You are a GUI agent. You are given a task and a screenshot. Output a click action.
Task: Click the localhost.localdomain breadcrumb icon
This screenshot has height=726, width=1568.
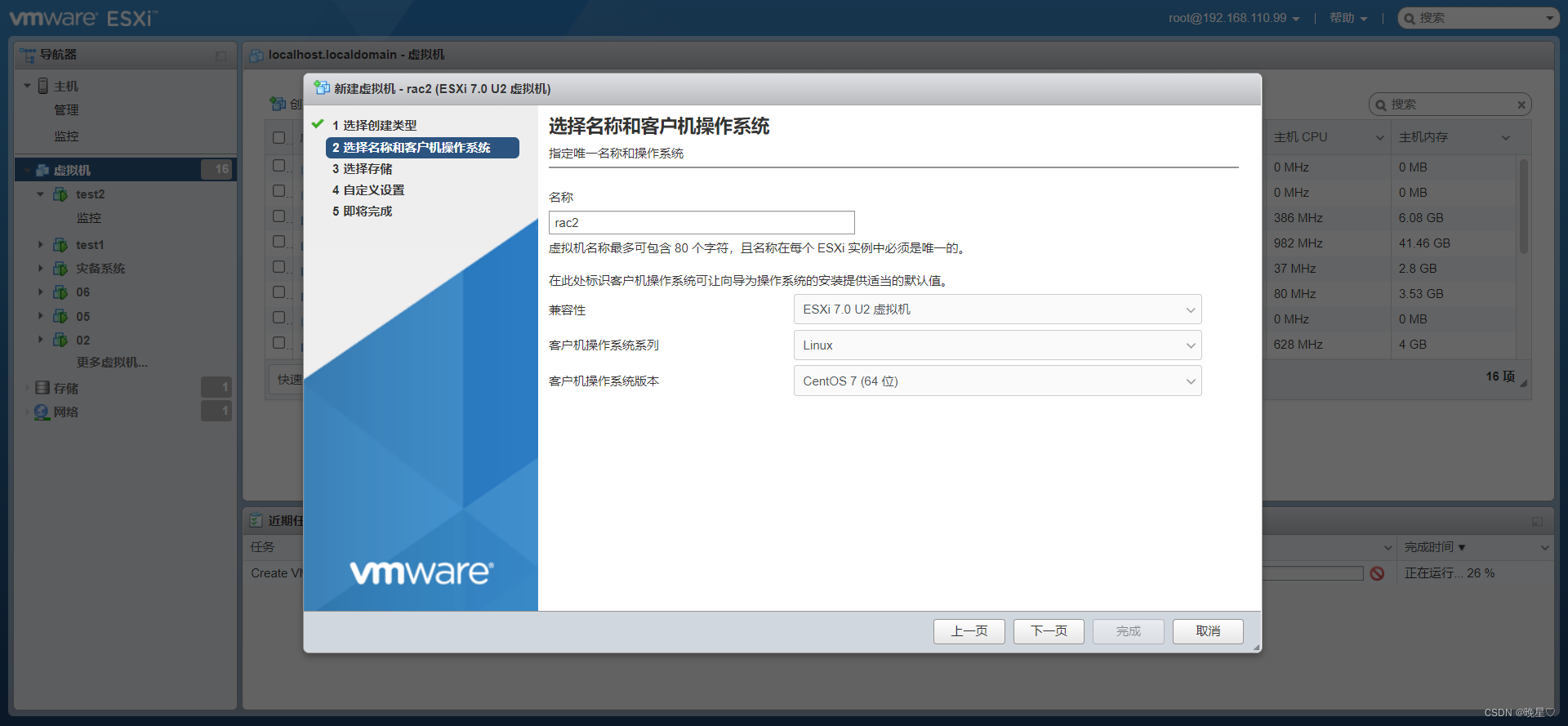pyautogui.click(x=256, y=55)
